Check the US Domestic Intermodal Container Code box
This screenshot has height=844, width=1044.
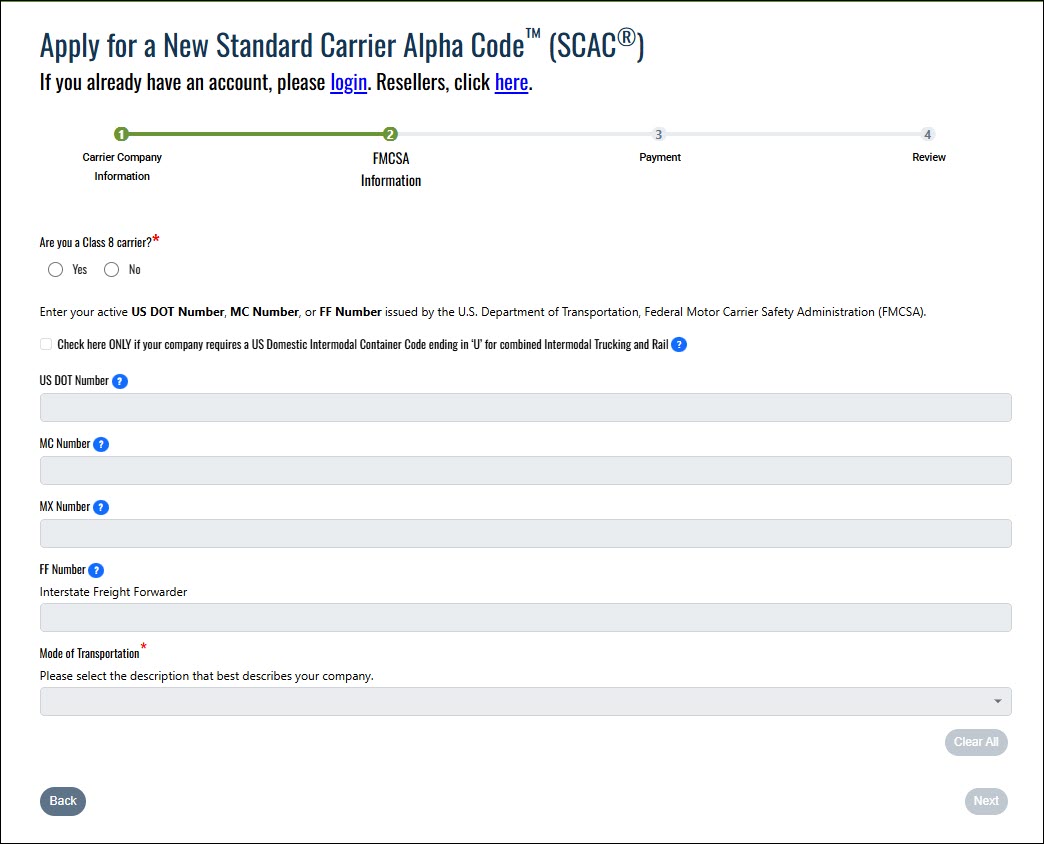[x=46, y=345]
